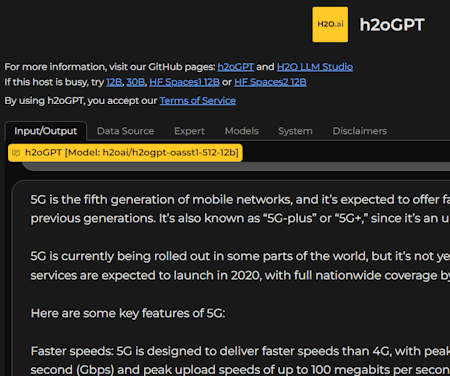Screen dimensions: 450x376
Task: Click the H2O.ai yellow logo
Action: 330,24
